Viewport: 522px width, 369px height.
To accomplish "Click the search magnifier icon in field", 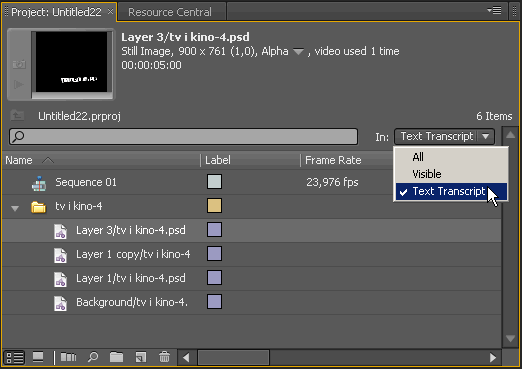I will point(18,136).
